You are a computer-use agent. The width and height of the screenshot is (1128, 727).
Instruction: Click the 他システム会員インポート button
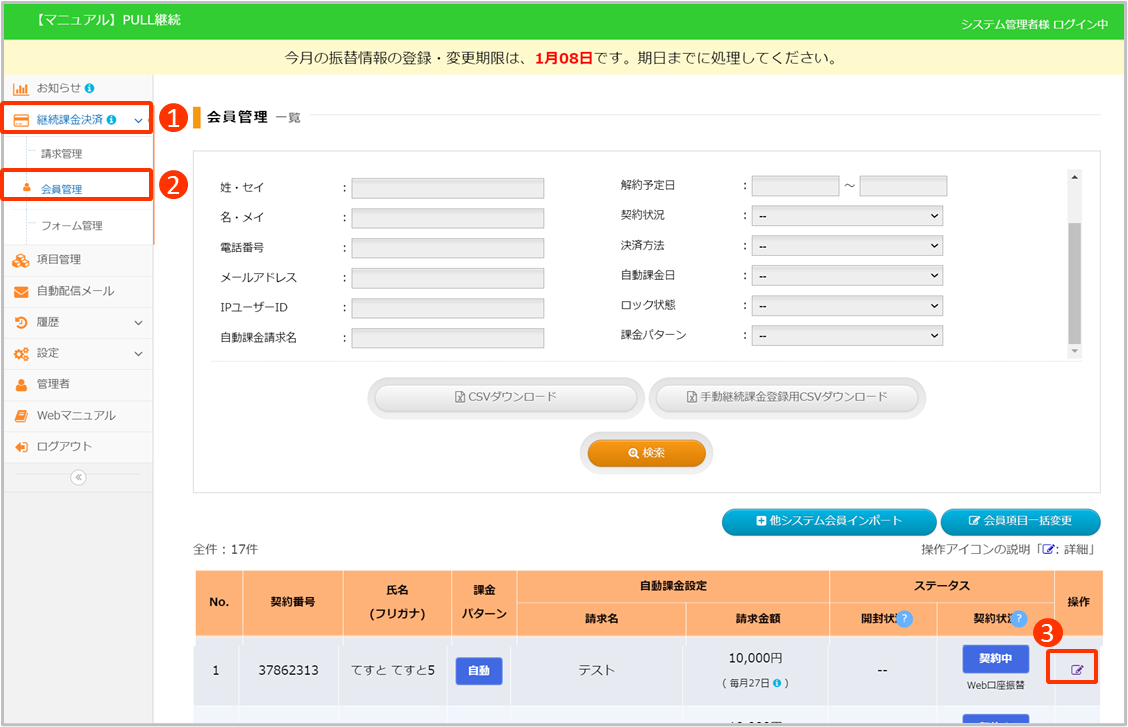point(829,521)
